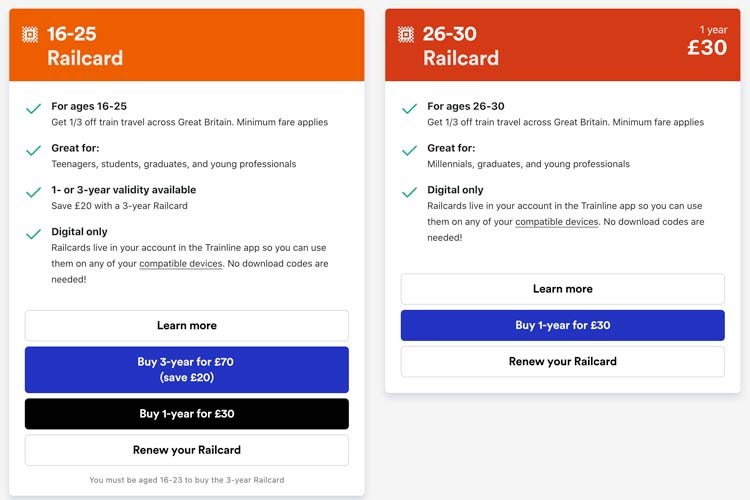Renew your 26-30 Railcard
750x500 pixels.
pos(562,361)
